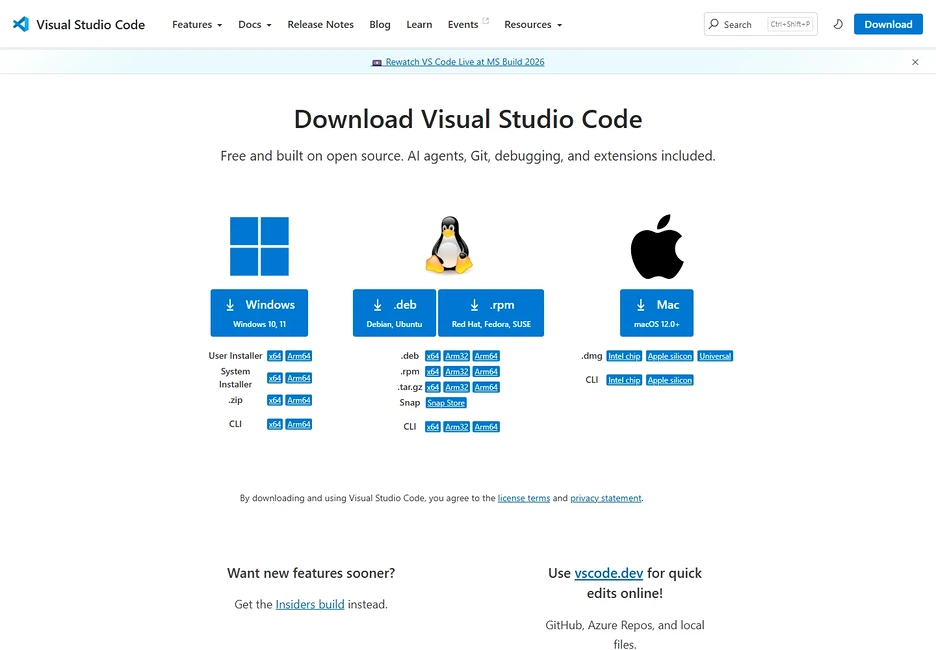This screenshot has height=650, width=936.
Task: Download Linux CLI Arm32
Action: [x=457, y=427]
